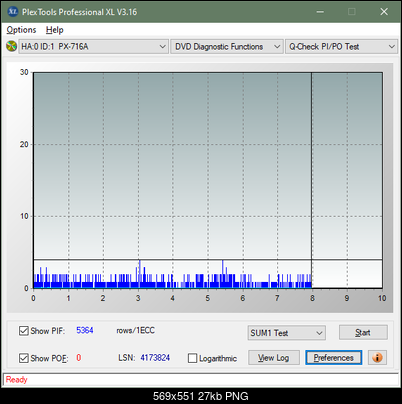Open the Options menu
Screen dimensions: 402x404
click(x=21, y=30)
